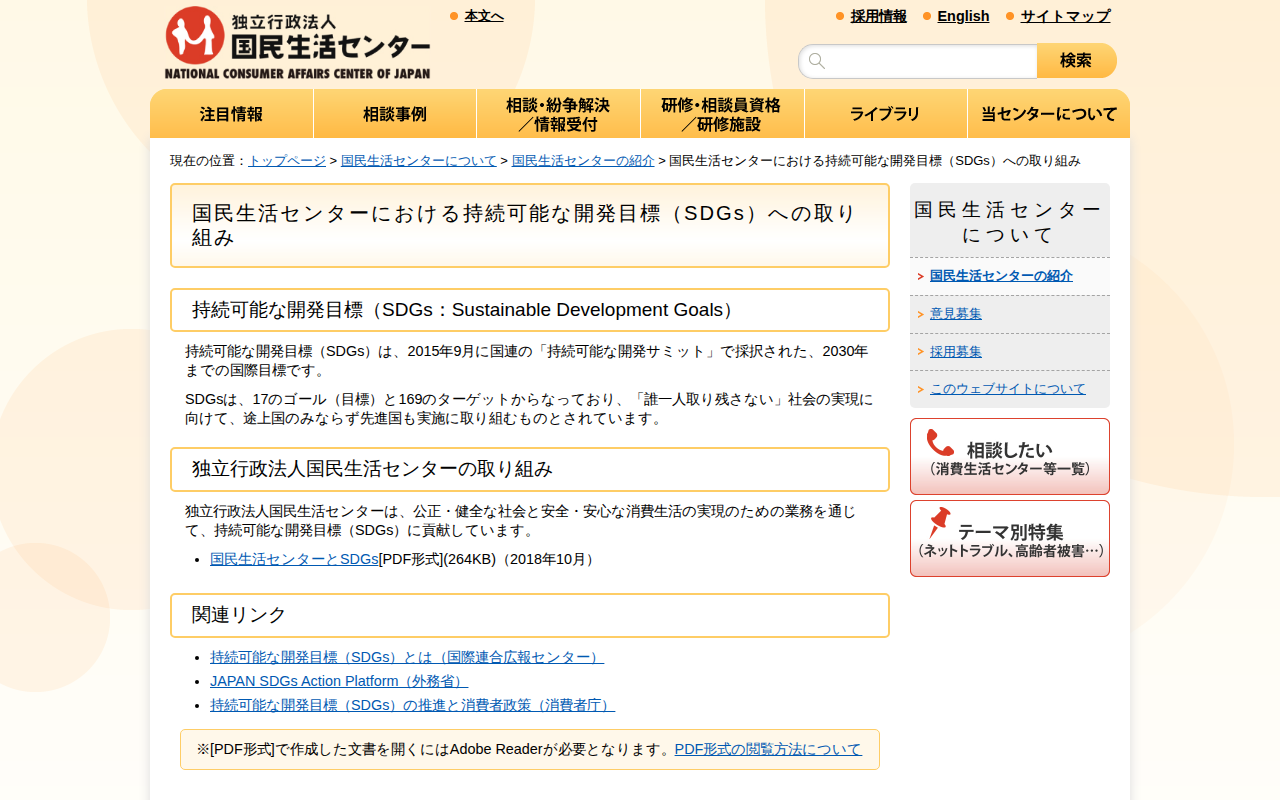The height and width of the screenshot is (800, 1280).
Task: Open the サイトマップ link
Action: tap(1065, 16)
